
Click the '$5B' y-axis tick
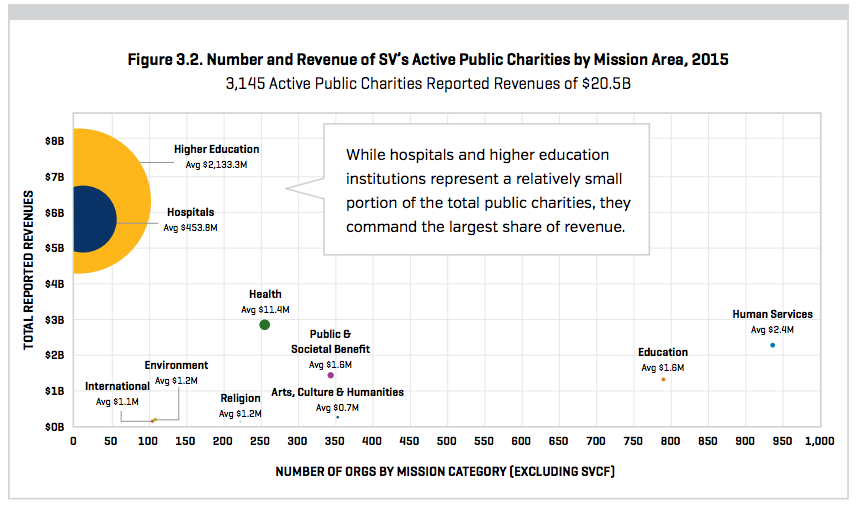55,248
